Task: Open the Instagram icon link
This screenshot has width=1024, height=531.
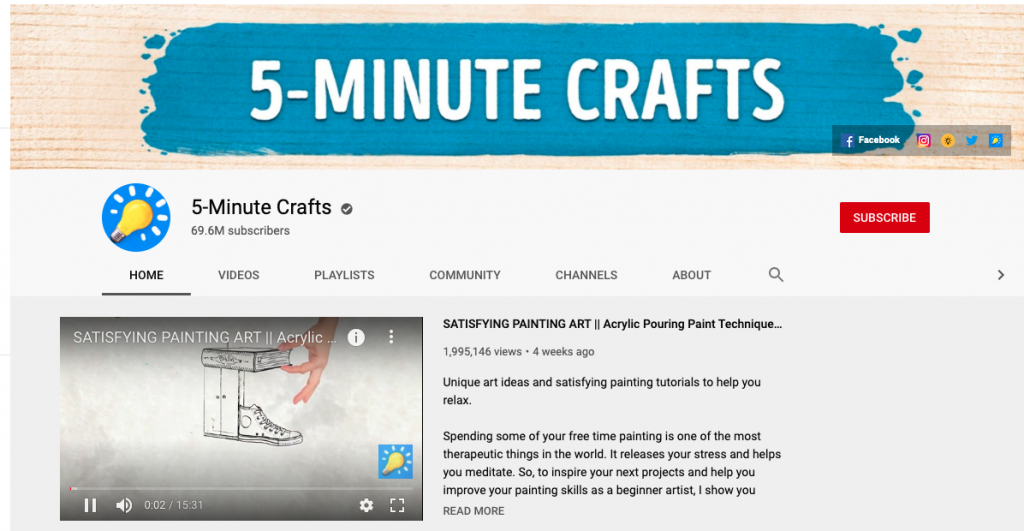Action: pyautogui.click(x=923, y=140)
